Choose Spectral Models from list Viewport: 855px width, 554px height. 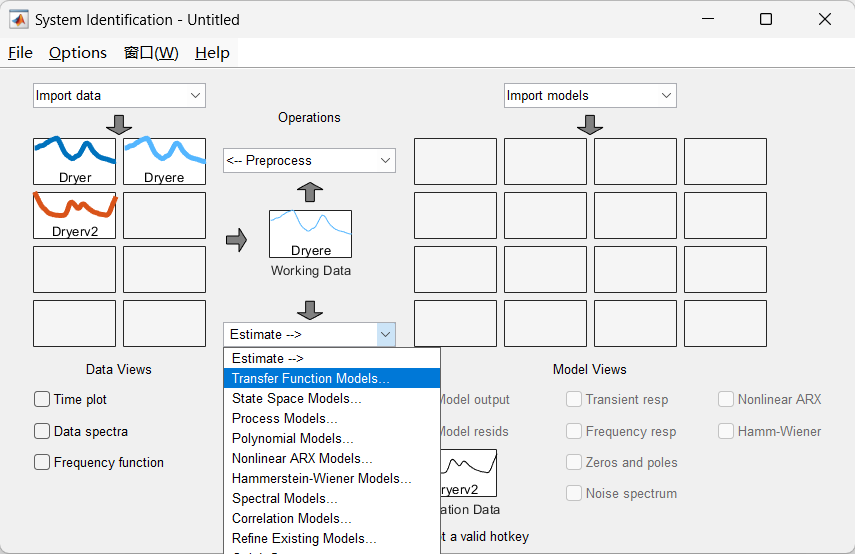[x=332, y=498]
